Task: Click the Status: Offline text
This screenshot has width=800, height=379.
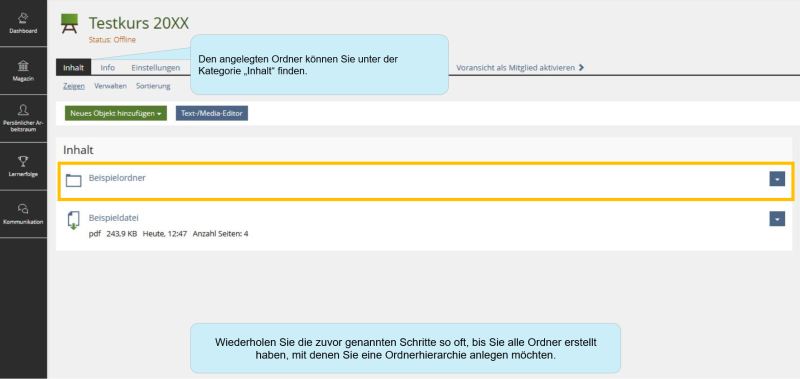Action: coord(112,40)
